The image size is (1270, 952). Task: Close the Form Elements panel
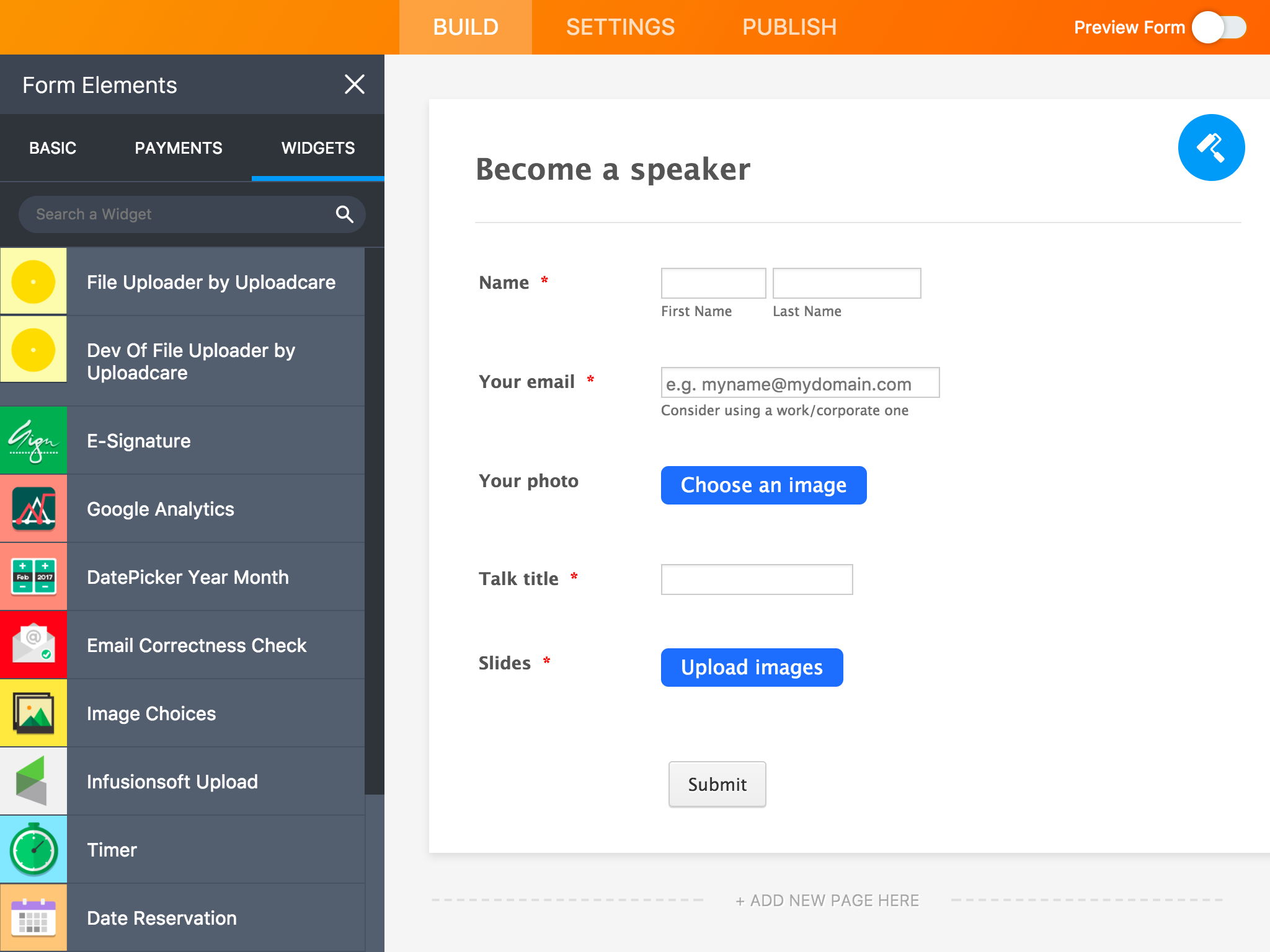[355, 84]
